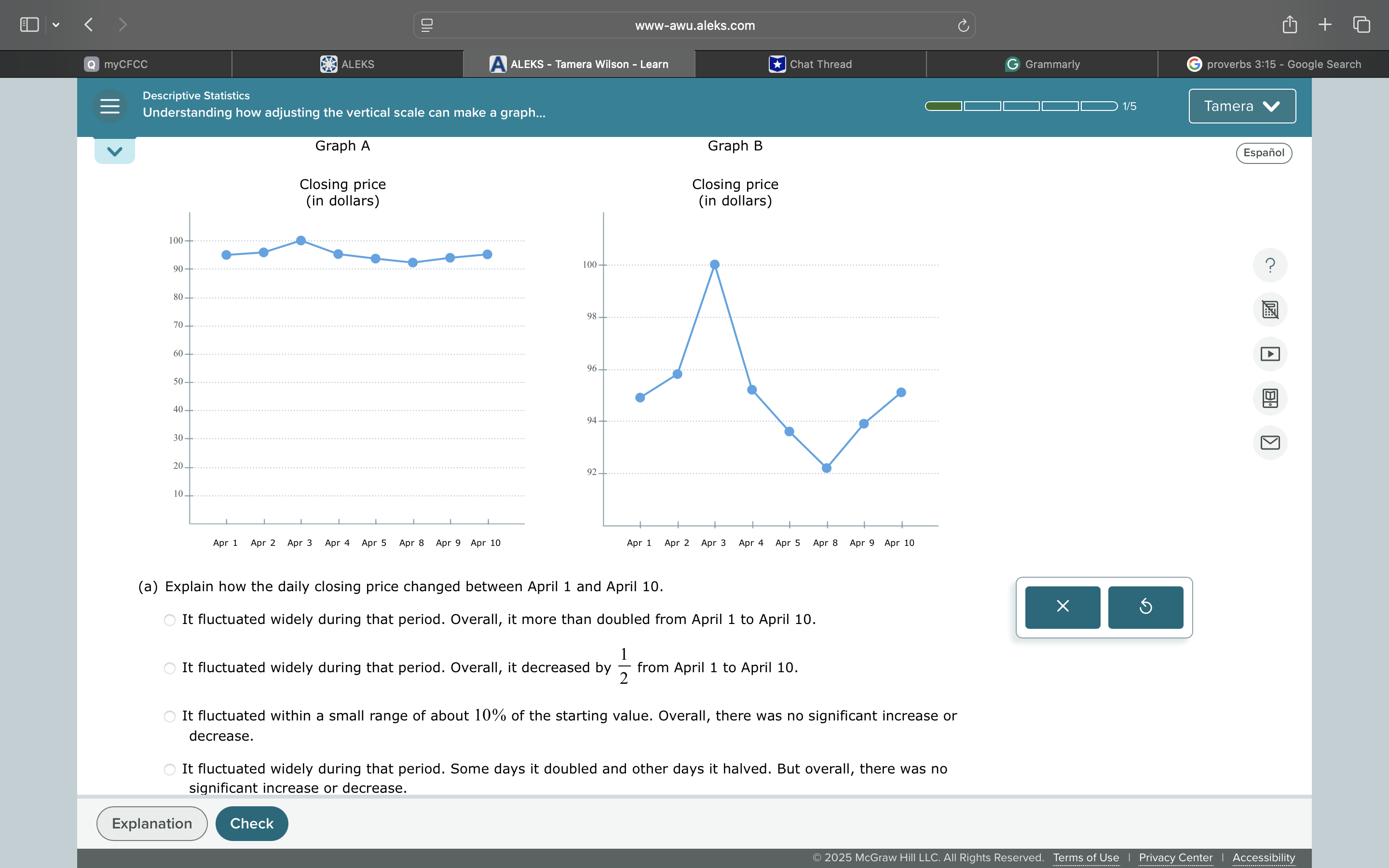This screenshot has height=868, width=1389.
Task: Open the ALEKS hamburger navigation menu
Action: [x=109, y=106]
